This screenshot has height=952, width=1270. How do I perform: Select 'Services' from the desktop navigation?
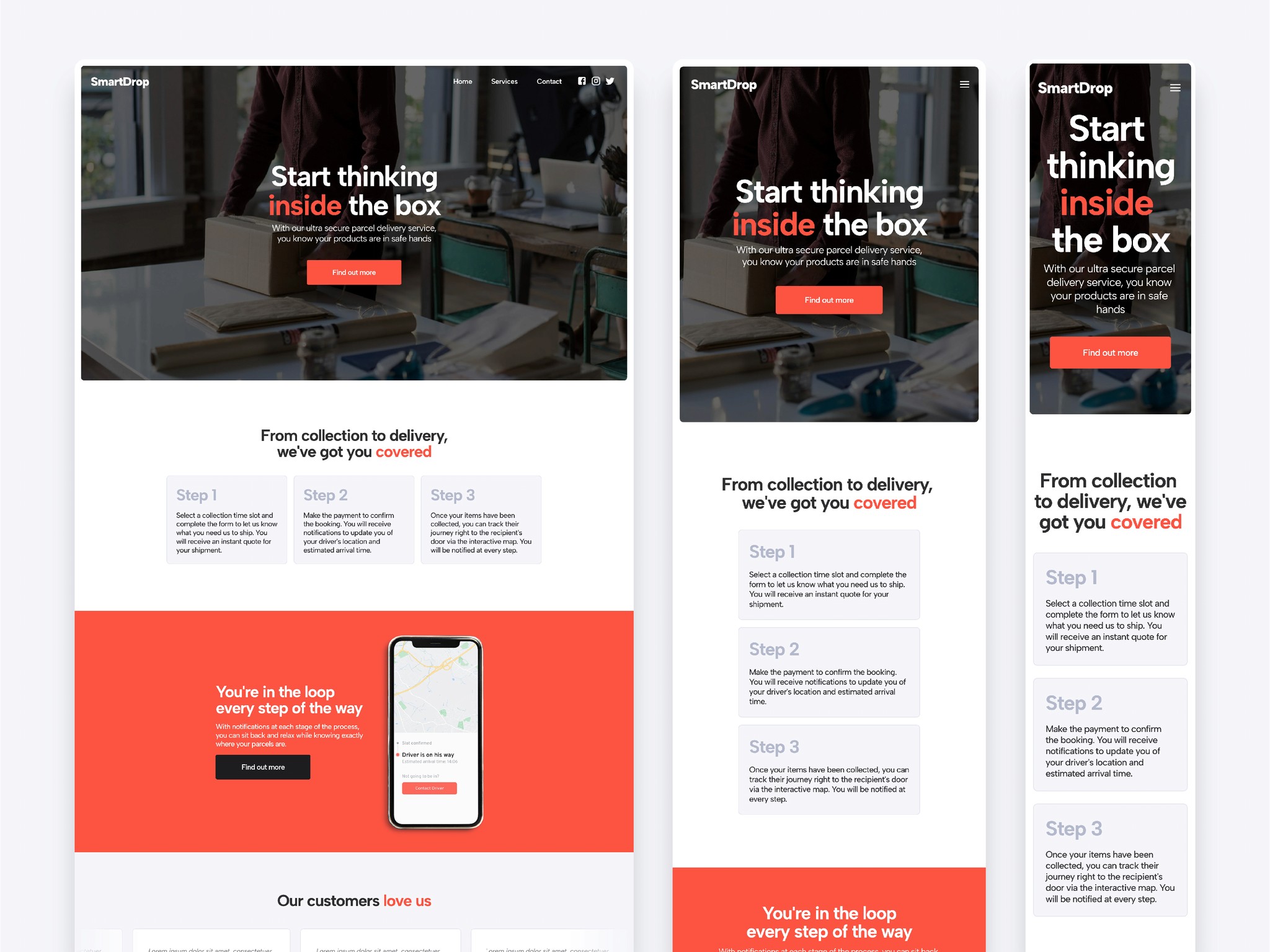tap(502, 82)
